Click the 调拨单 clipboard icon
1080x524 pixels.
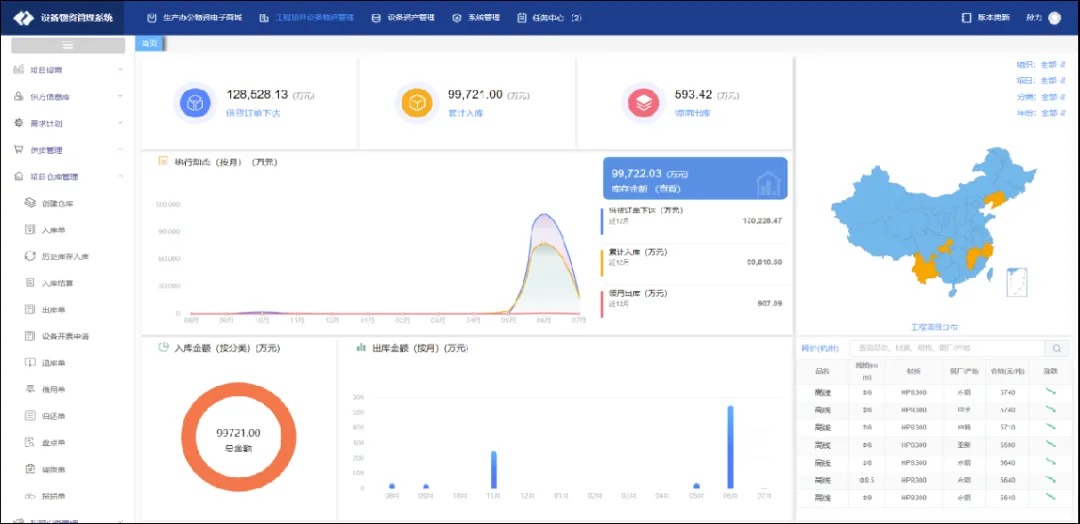30,469
